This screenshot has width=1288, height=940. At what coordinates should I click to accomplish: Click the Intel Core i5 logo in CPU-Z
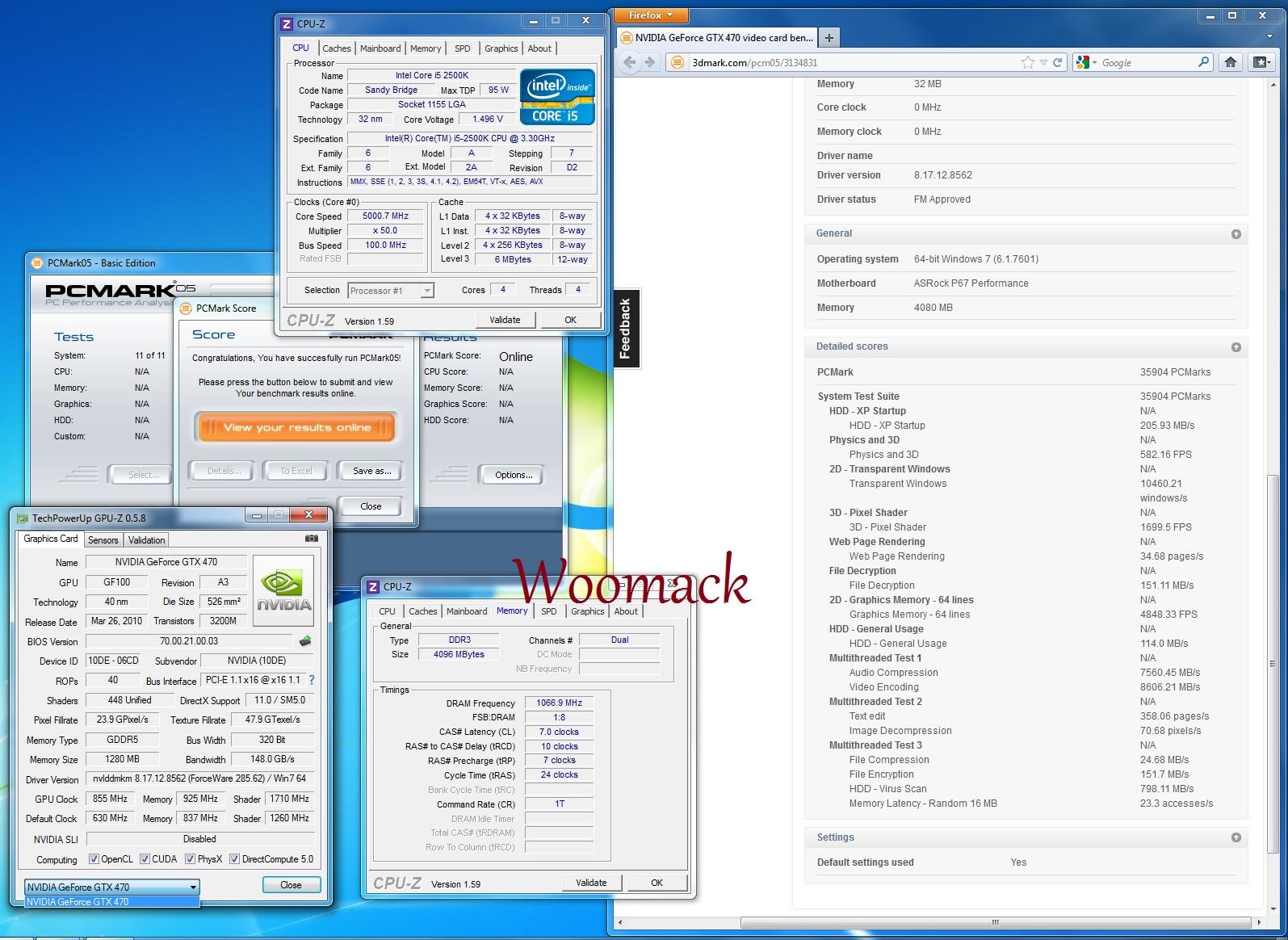[557, 97]
